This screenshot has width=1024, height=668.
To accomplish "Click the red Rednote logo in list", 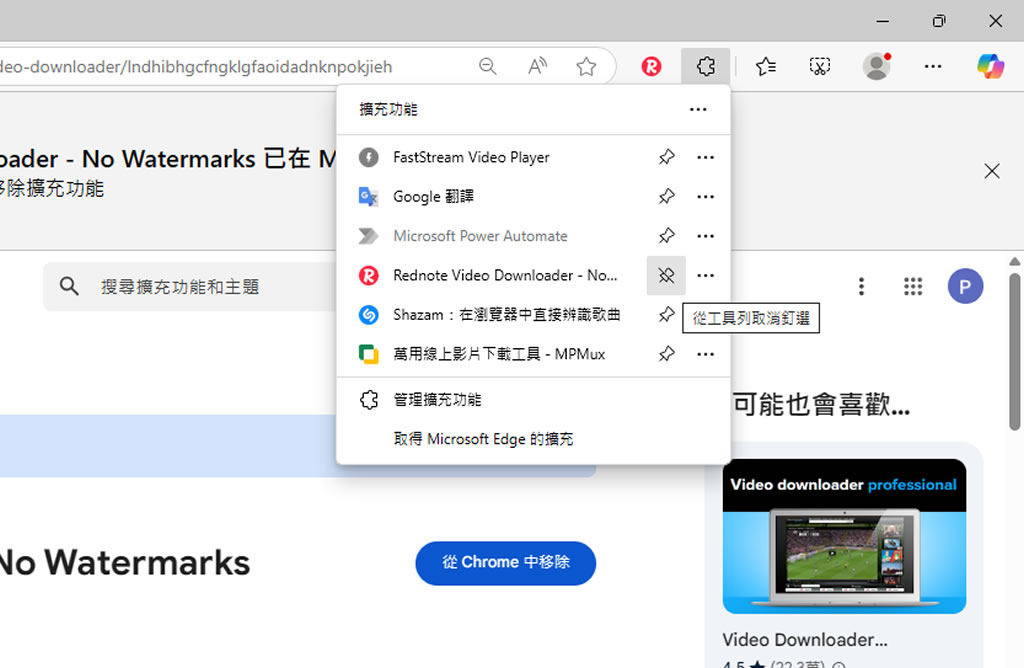I will [368, 276].
